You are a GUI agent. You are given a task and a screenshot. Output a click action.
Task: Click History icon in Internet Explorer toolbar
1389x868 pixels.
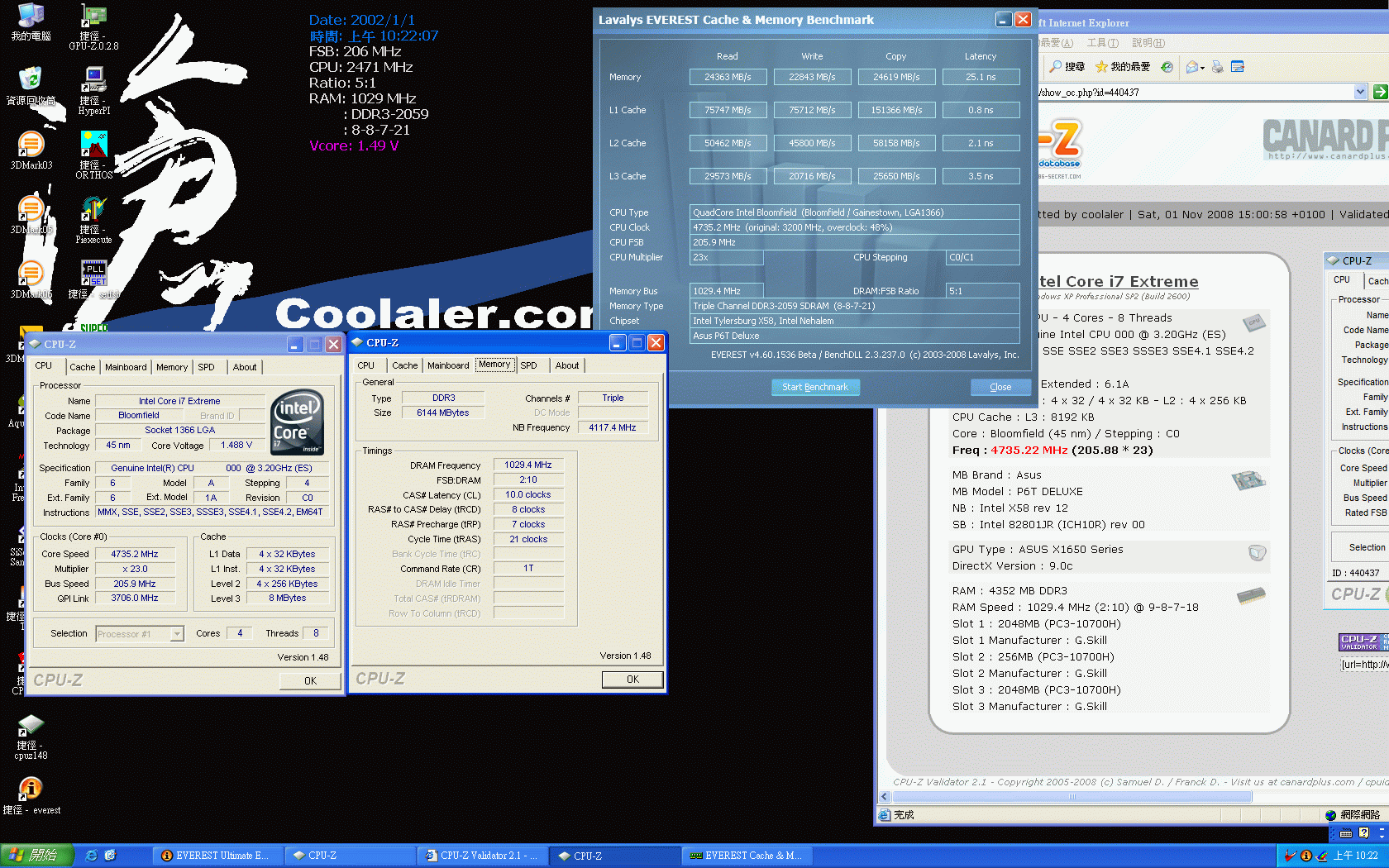click(x=1167, y=67)
